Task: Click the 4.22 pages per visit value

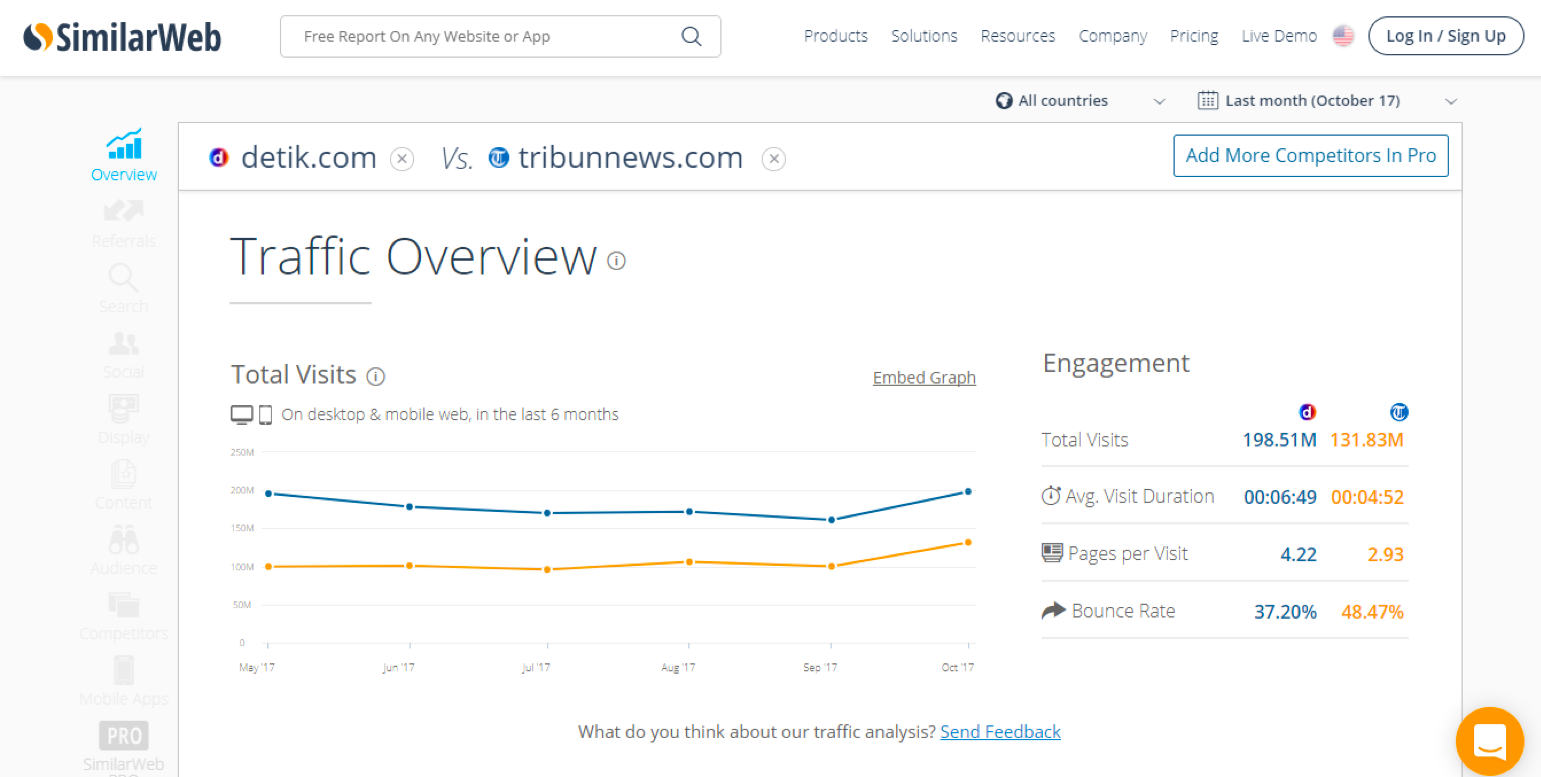Action: click(x=1299, y=554)
